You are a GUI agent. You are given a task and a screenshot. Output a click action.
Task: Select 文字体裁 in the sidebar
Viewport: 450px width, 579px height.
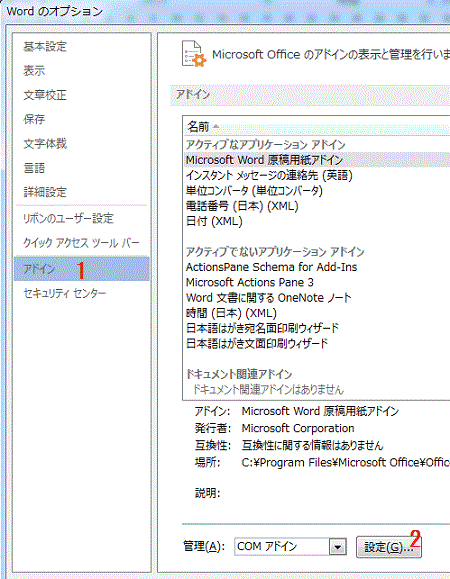[45, 143]
